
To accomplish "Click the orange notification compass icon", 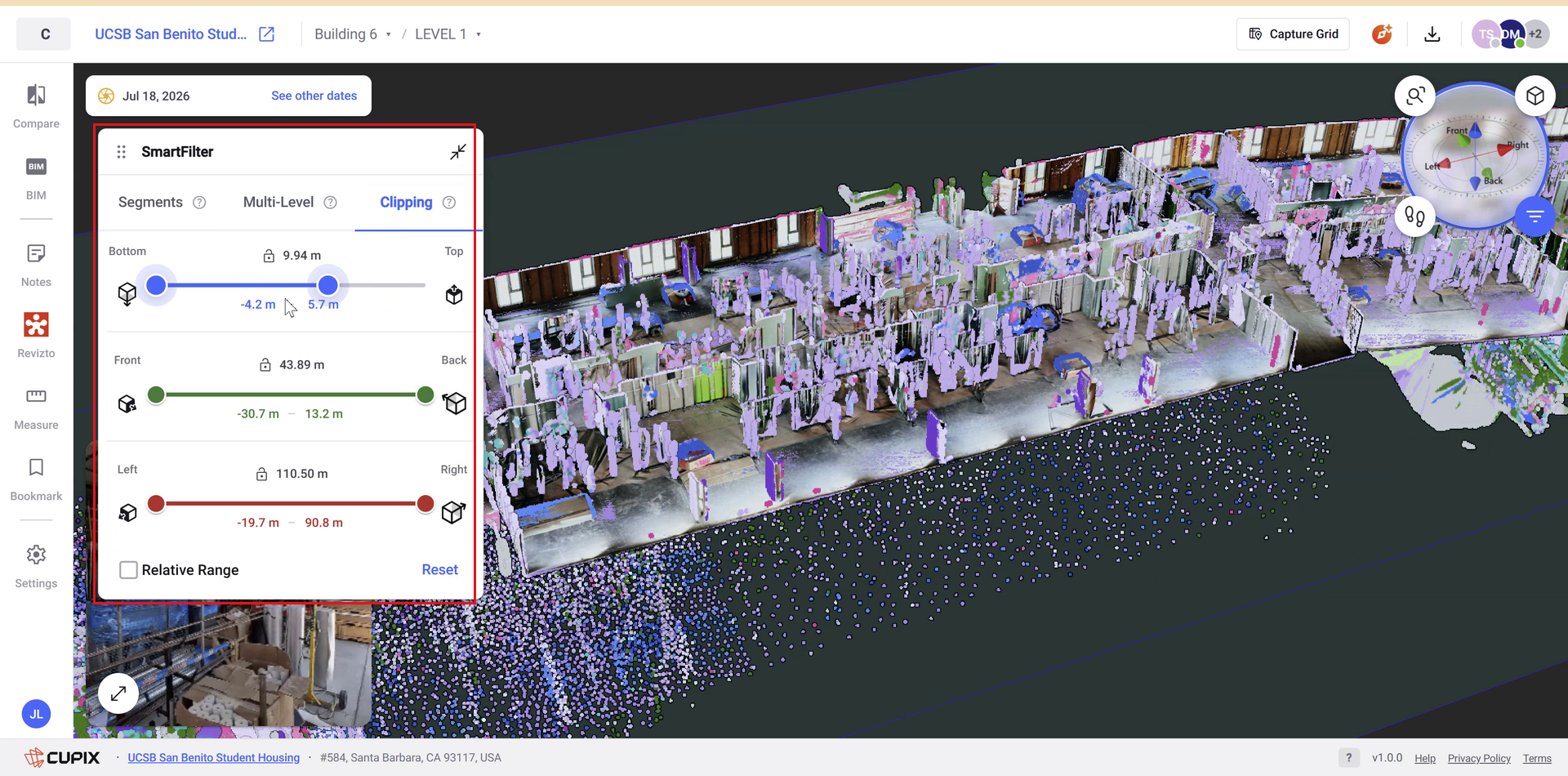I will click(1382, 34).
